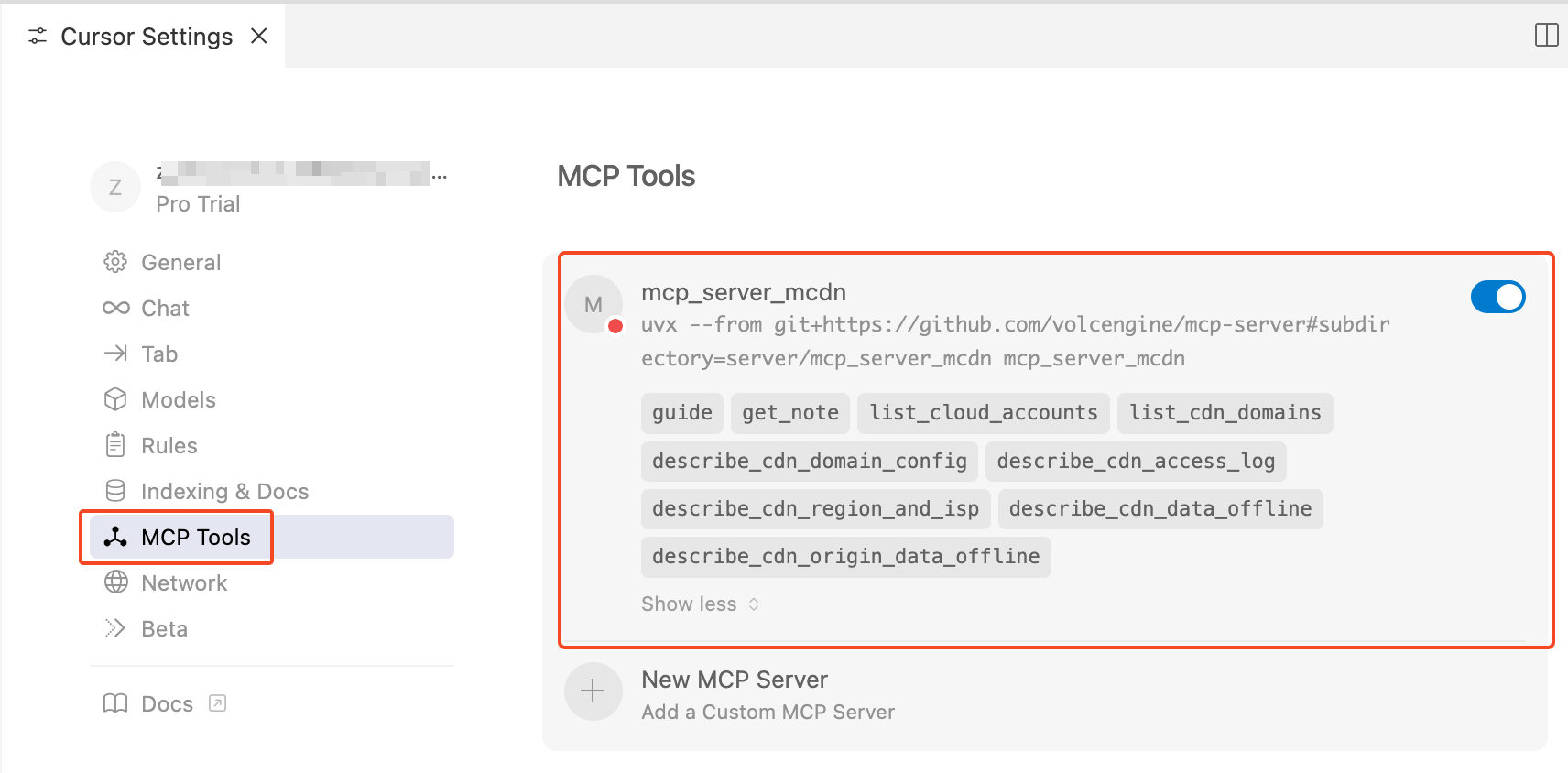Click the describe_cdn_access_log tool tag

[x=1136, y=461]
